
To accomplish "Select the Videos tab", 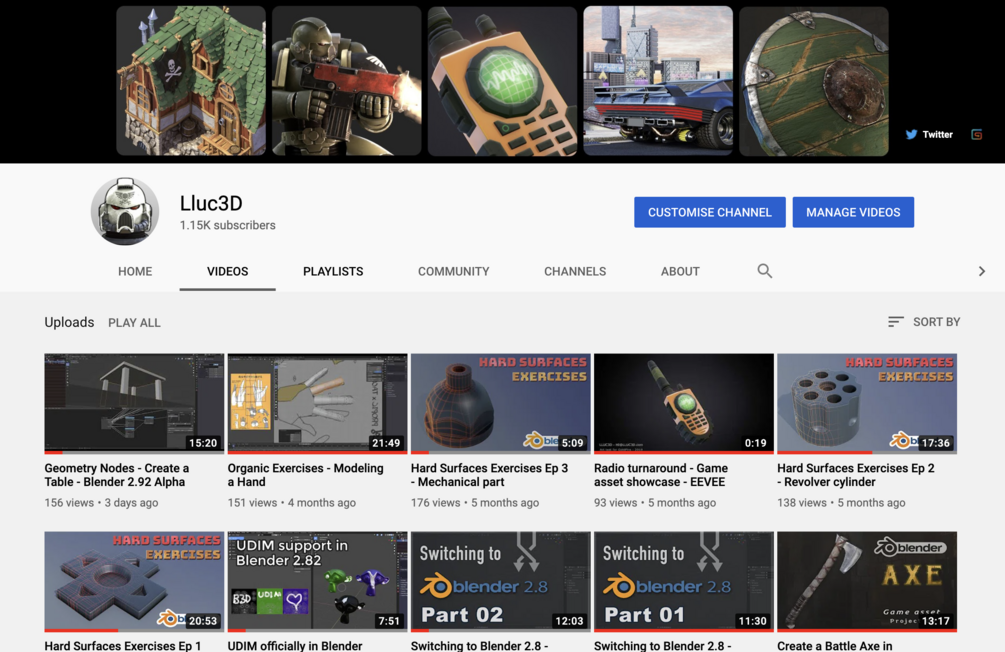I will 228,271.
